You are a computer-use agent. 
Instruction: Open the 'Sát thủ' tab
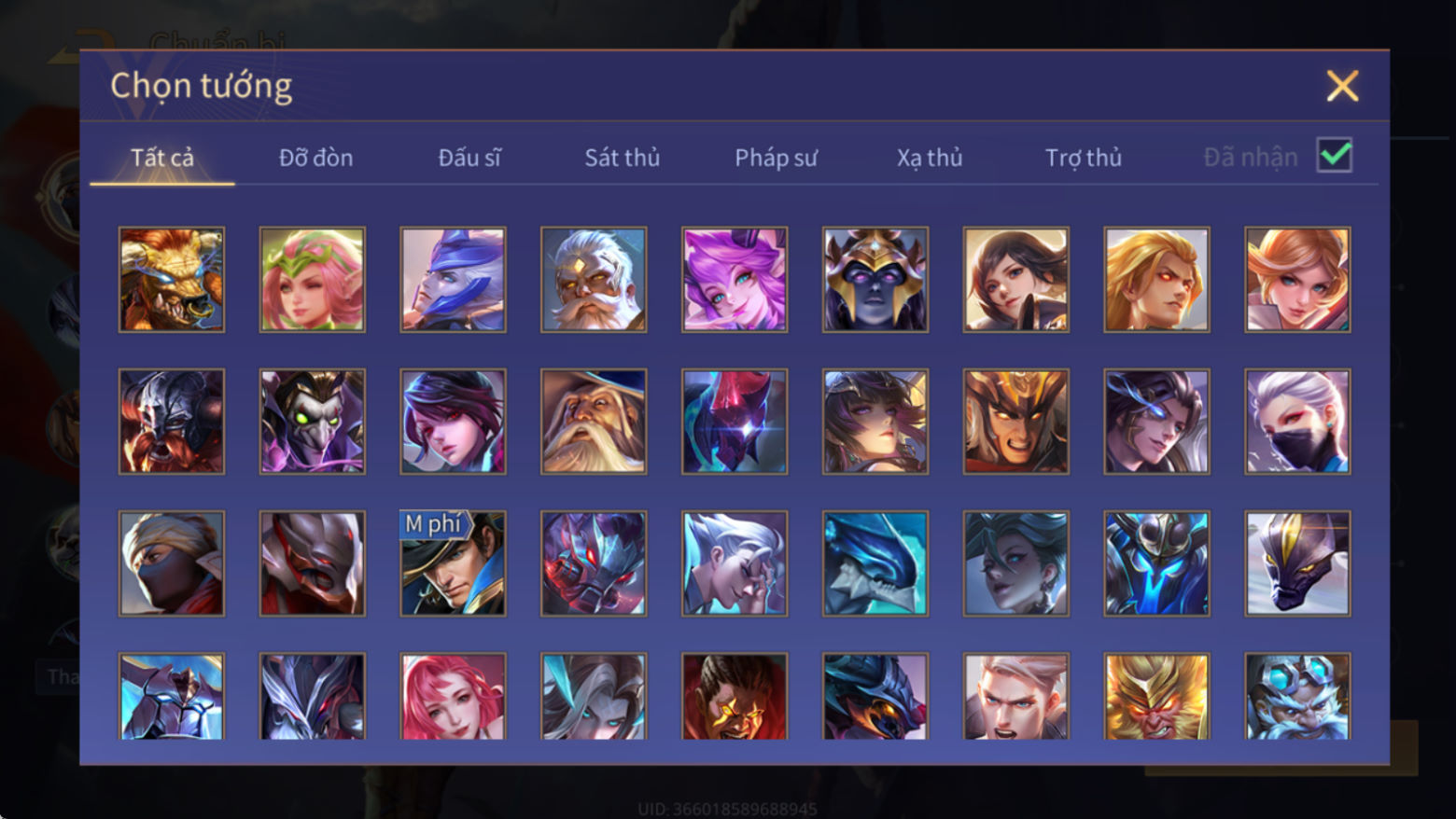(x=623, y=158)
